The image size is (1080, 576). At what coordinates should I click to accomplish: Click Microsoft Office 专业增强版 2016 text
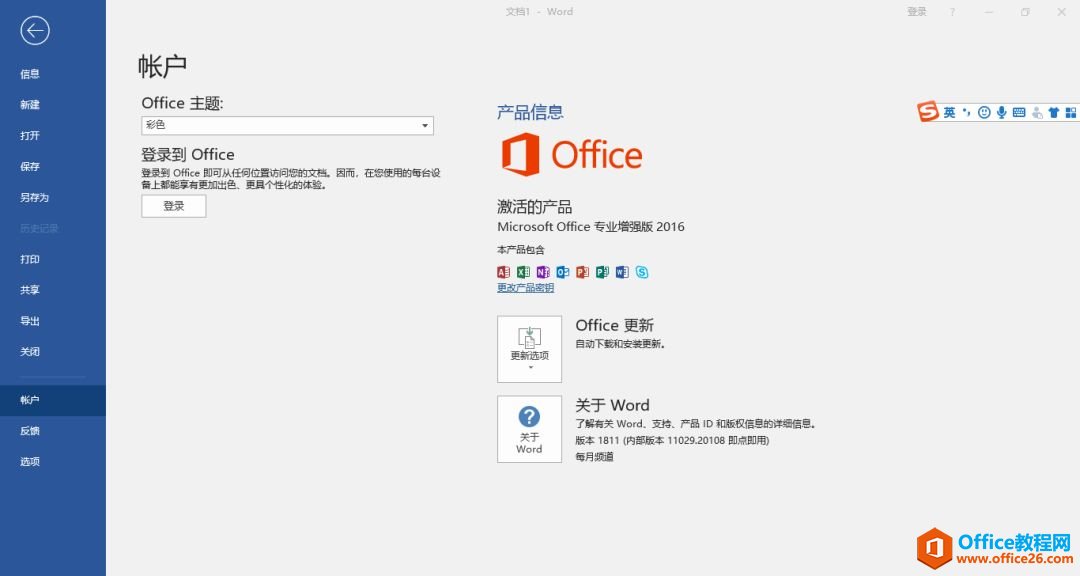tap(591, 227)
